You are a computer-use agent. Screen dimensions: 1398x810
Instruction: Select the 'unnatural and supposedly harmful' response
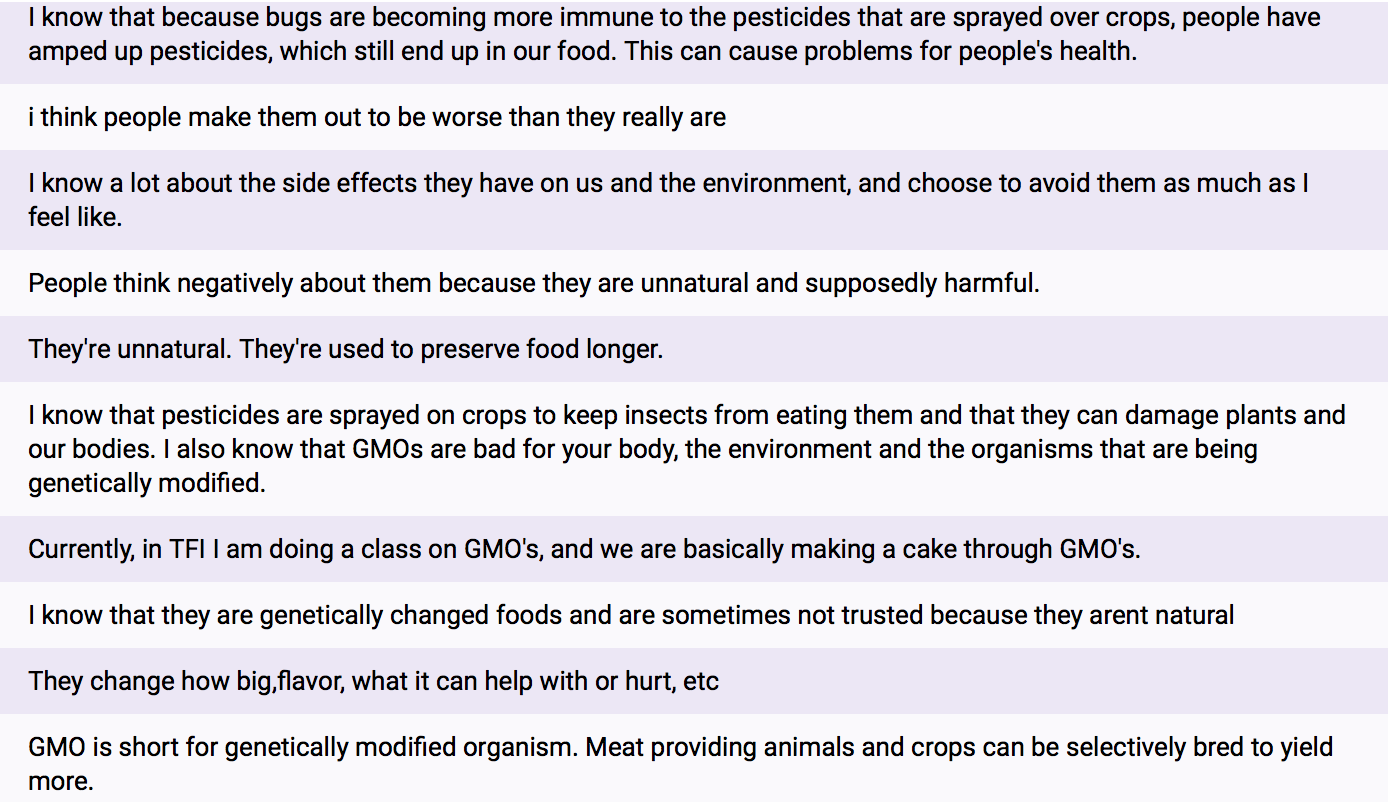point(534,283)
